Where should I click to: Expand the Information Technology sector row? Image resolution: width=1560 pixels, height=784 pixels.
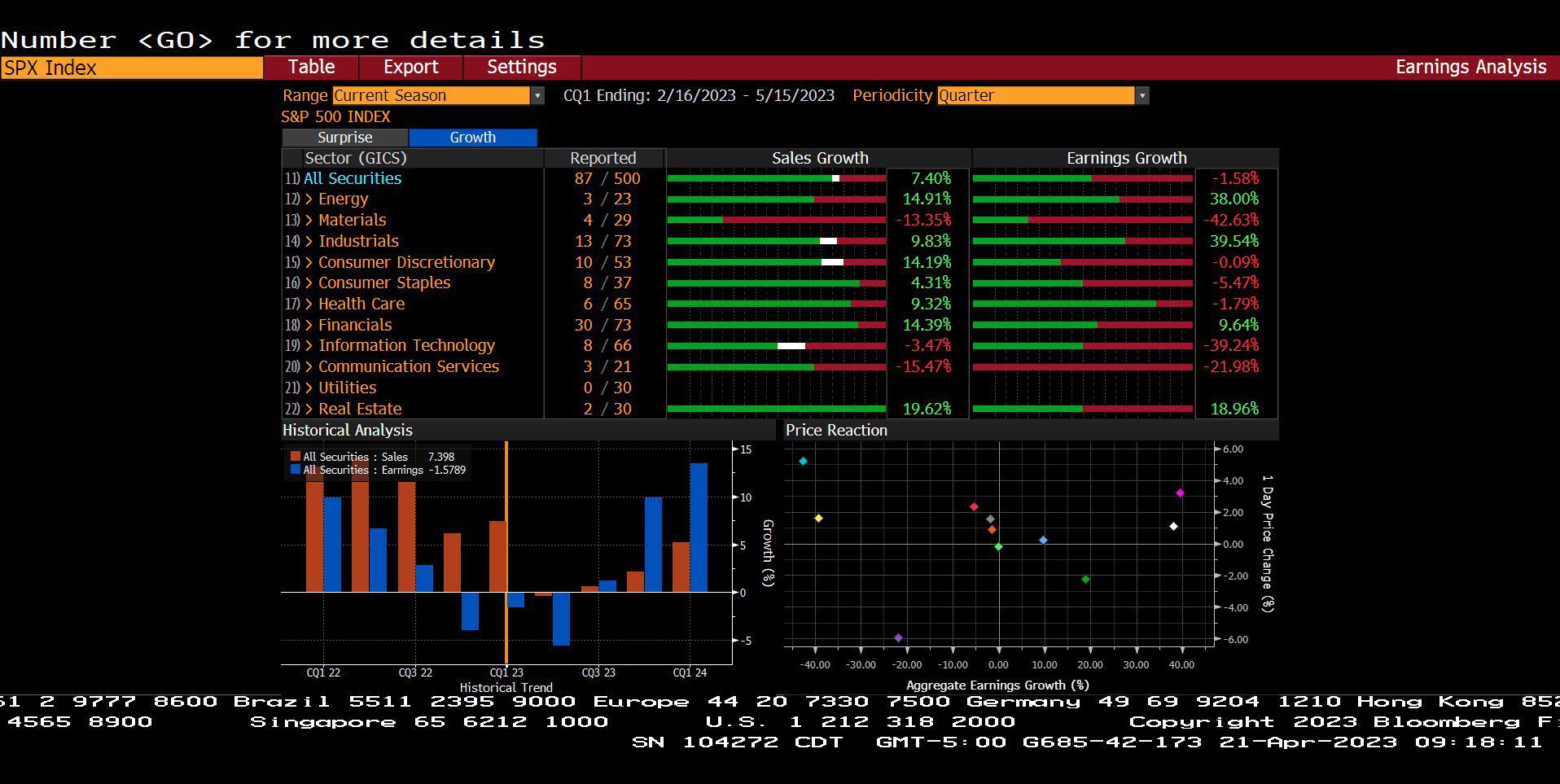309,346
